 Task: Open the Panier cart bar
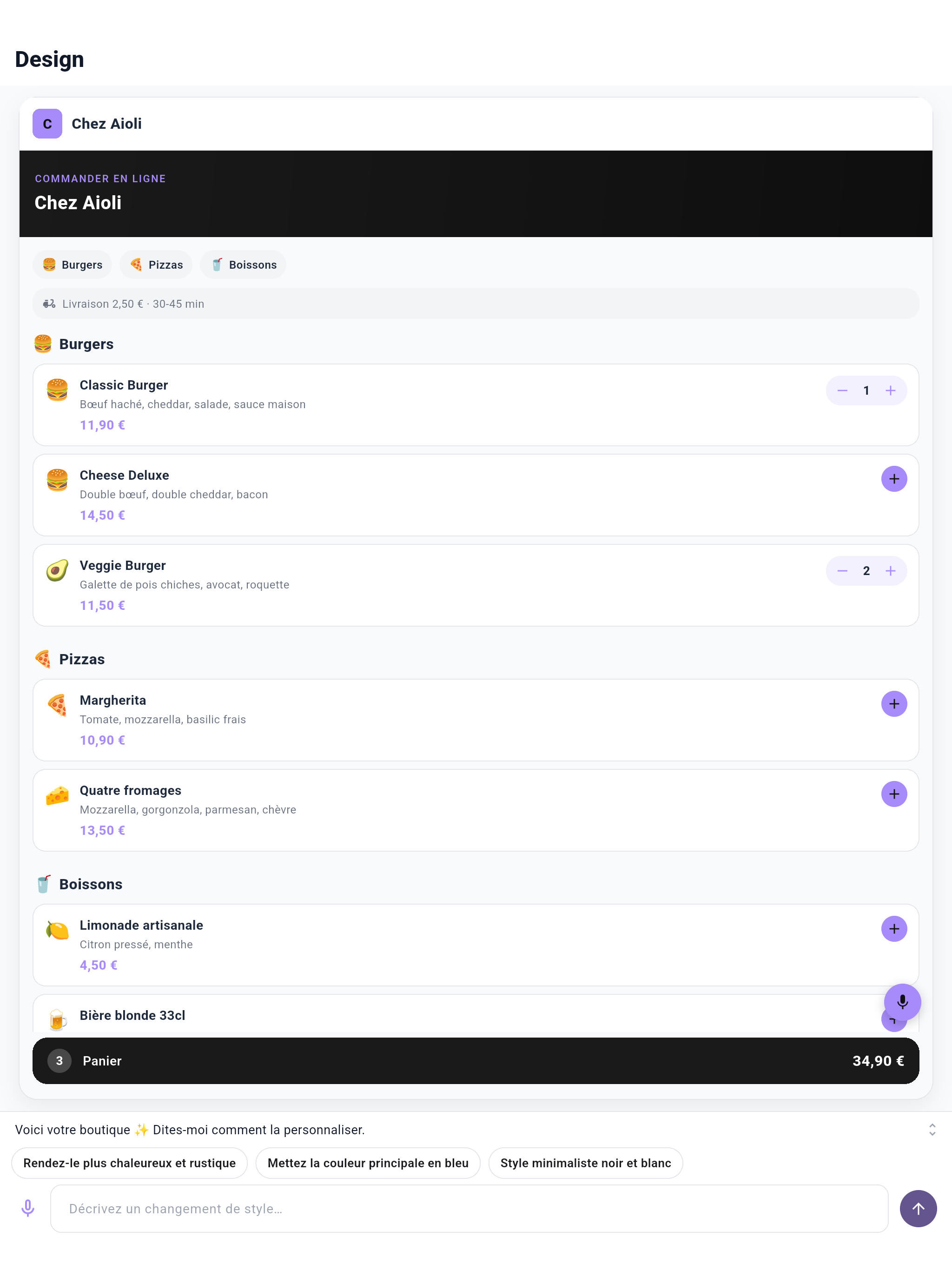coord(476,1061)
